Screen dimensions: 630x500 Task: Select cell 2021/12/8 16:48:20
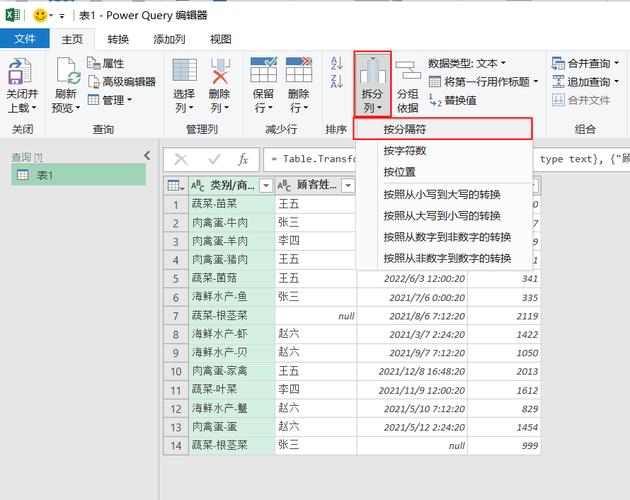pos(412,371)
